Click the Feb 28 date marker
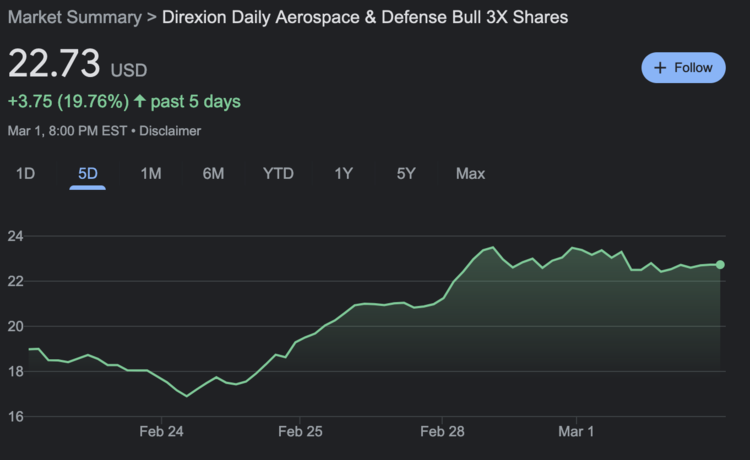 click(x=440, y=432)
